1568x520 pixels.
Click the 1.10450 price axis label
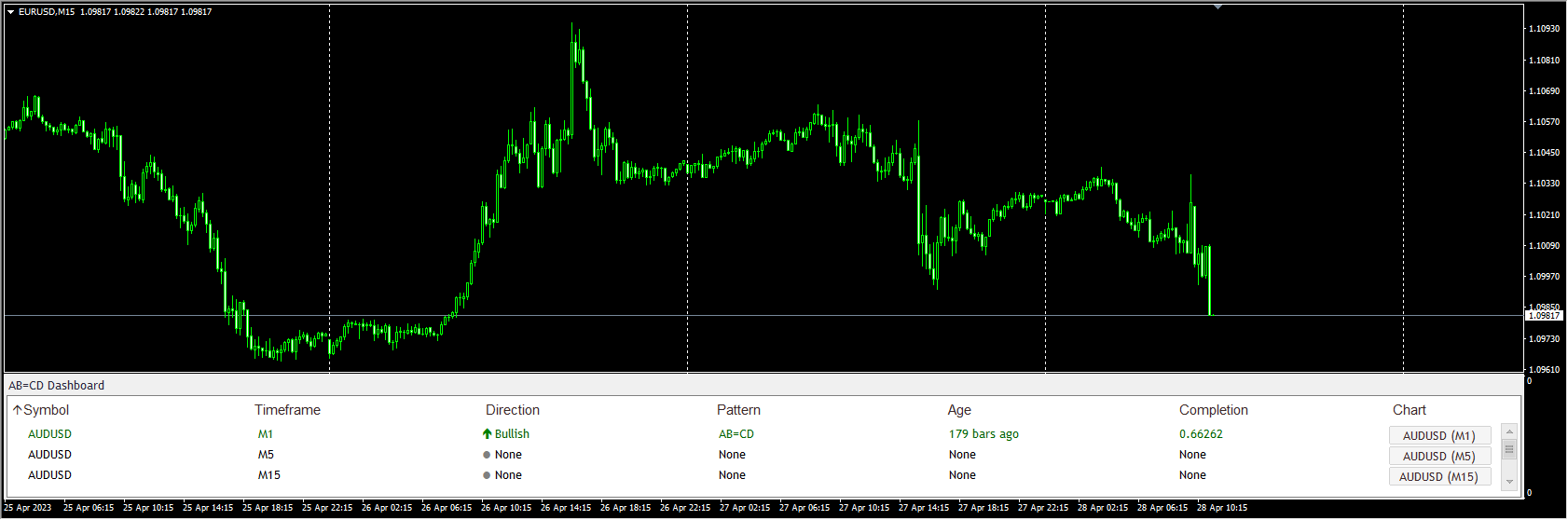[x=1544, y=153]
